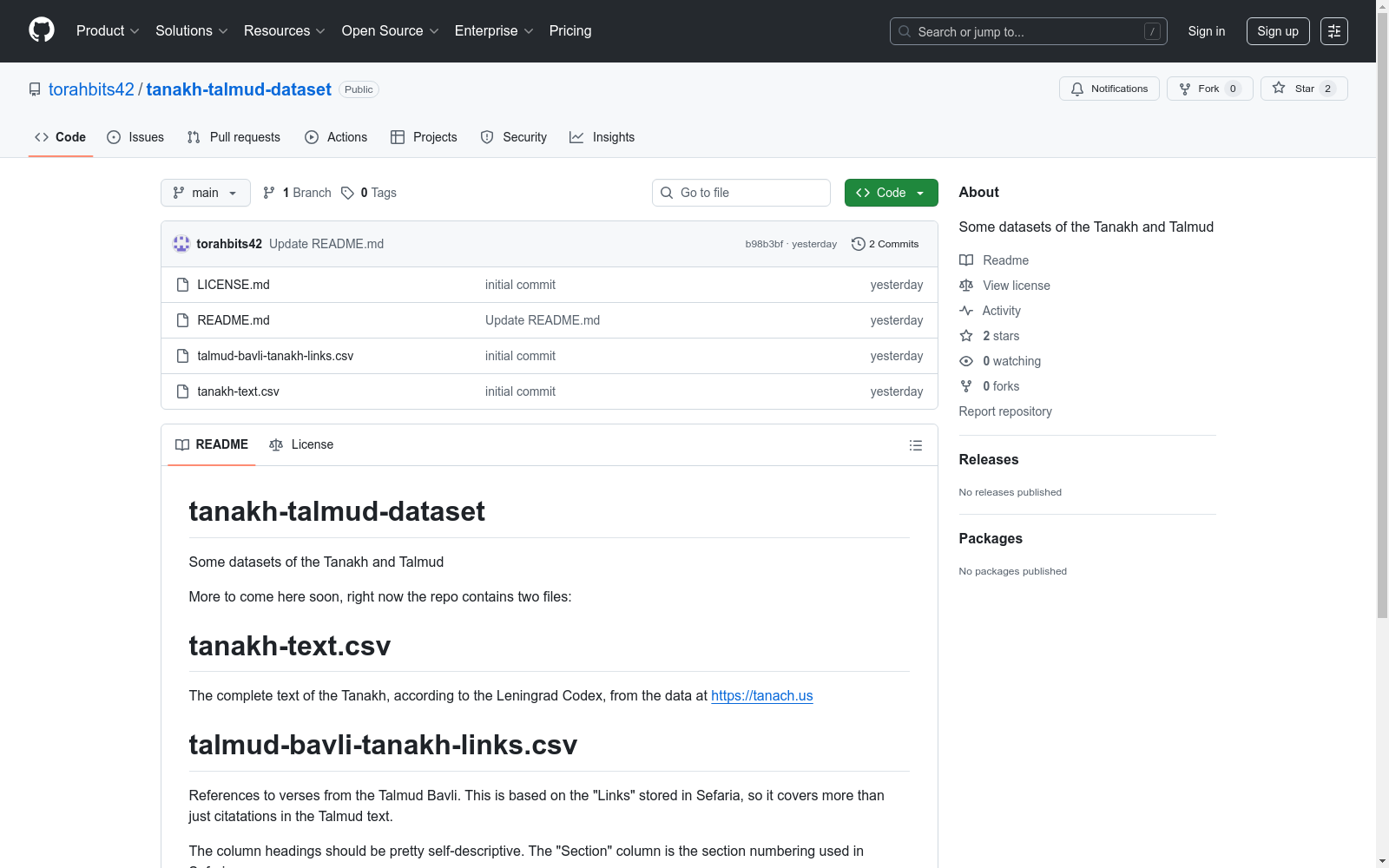The image size is (1389, 868).
Task: Click the talmud-bavli-tanakh-links.csv file icon
Action: pyautogui.click(x=182, y=356)
